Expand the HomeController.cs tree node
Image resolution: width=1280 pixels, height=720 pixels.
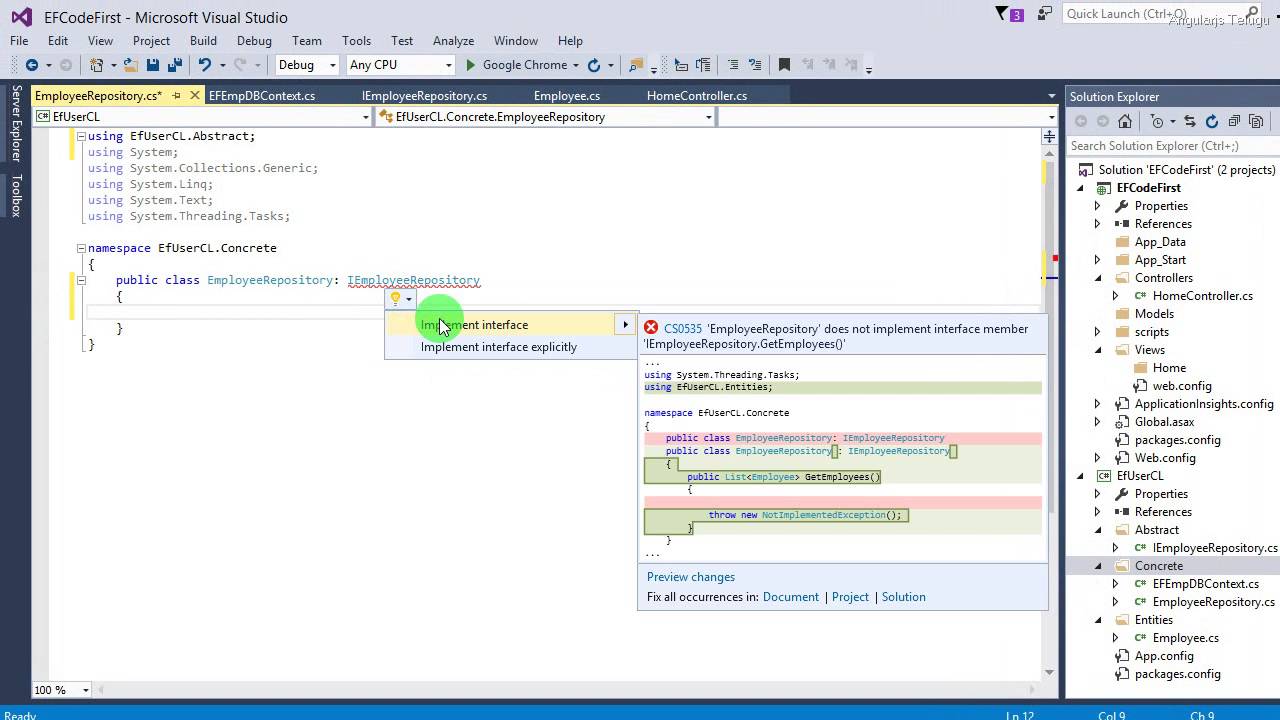(x=1116, y=296)
